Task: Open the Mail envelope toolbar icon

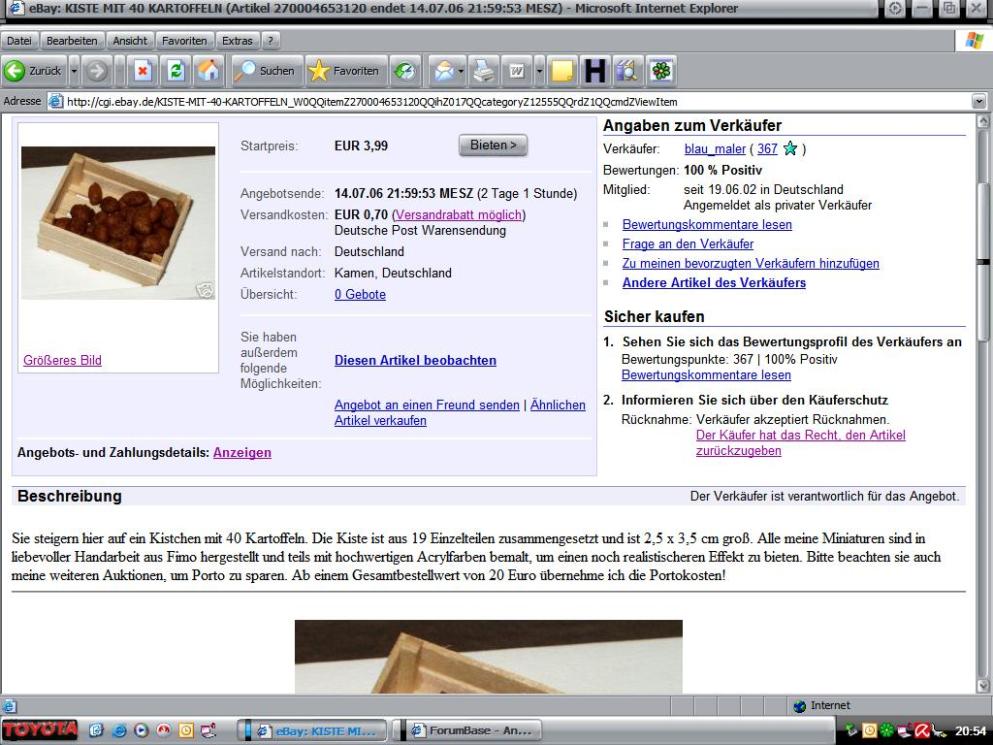Action: [444, 71]
